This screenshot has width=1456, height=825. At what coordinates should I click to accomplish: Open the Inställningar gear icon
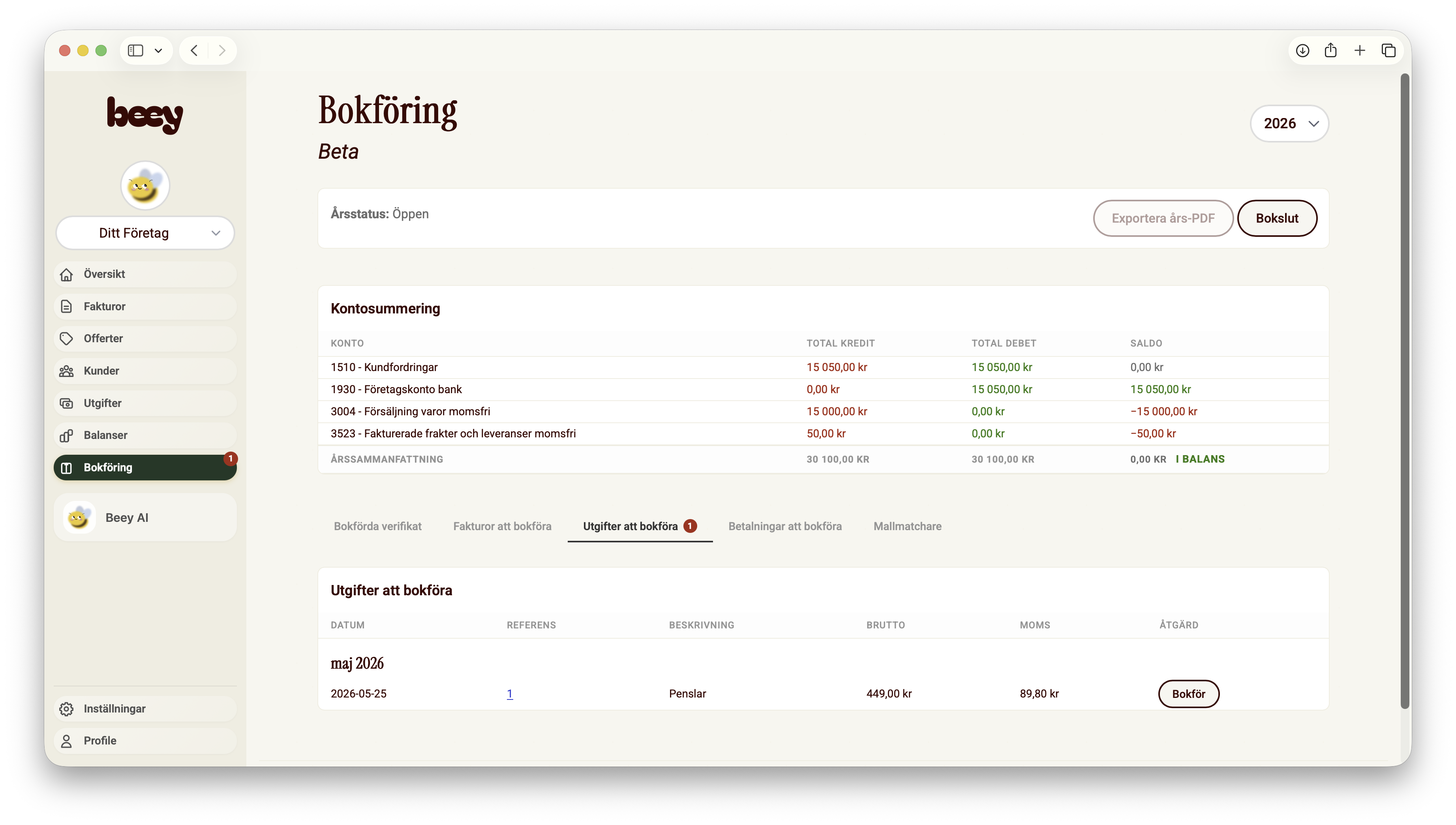point(66,709)
